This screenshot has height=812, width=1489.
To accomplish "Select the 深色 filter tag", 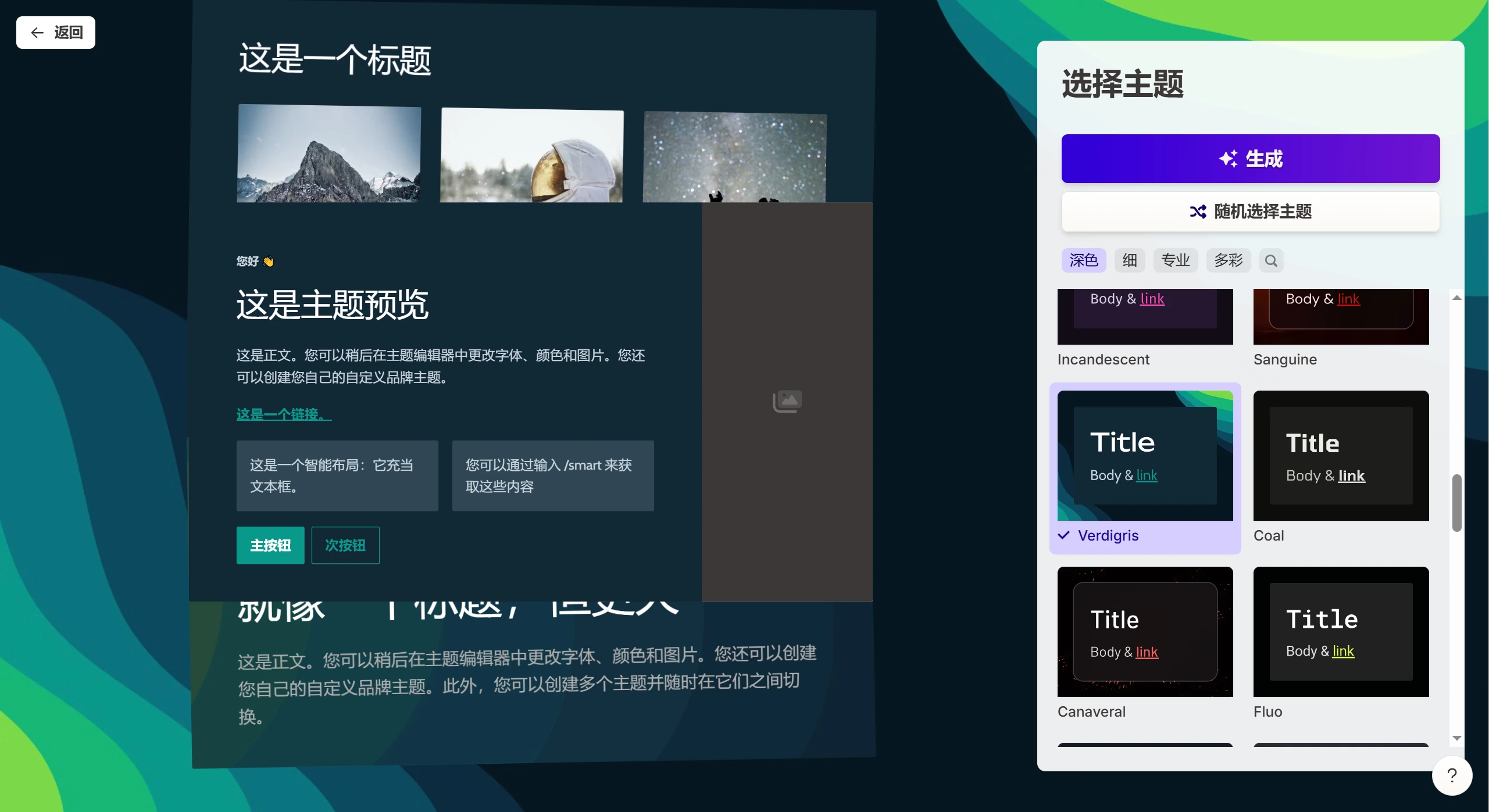I will coord(1083,260).
